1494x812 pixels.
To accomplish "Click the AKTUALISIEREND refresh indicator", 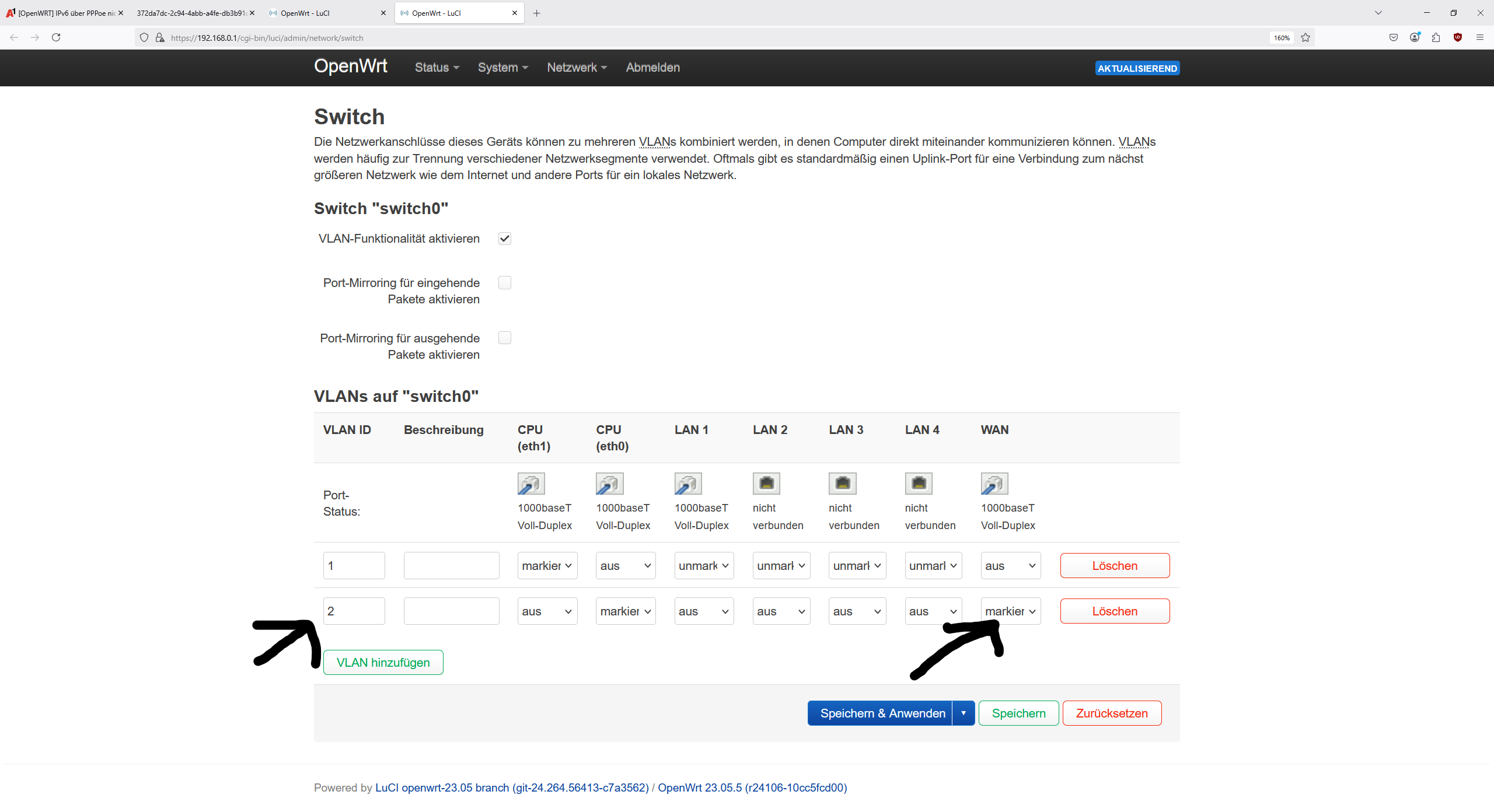I will coord(1137,68).
